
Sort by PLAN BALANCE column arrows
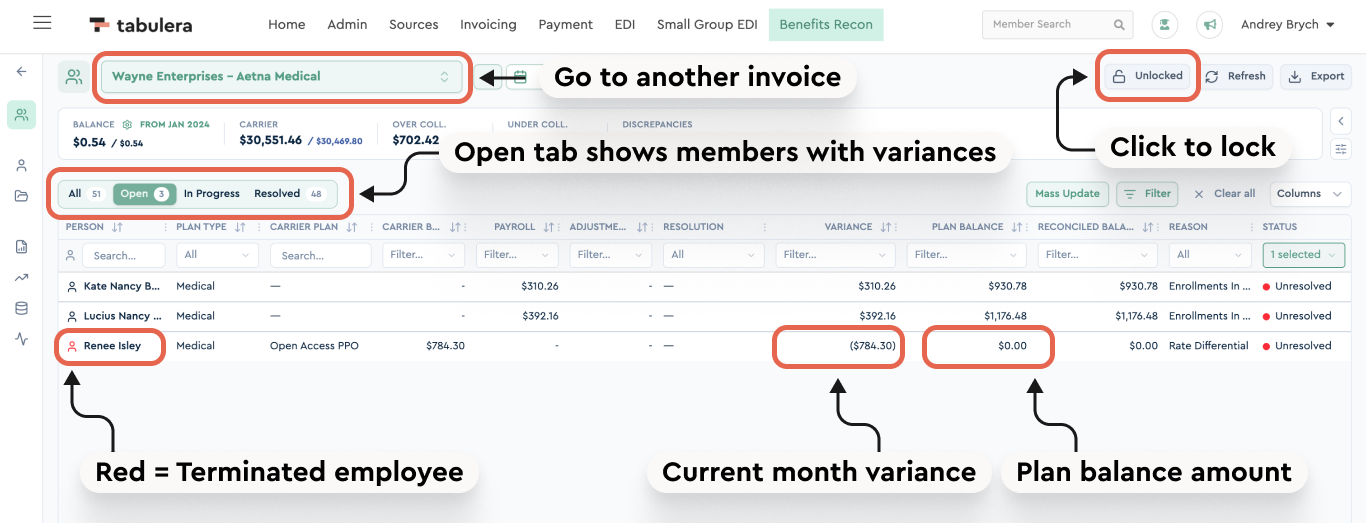(x=1017, y=227)
